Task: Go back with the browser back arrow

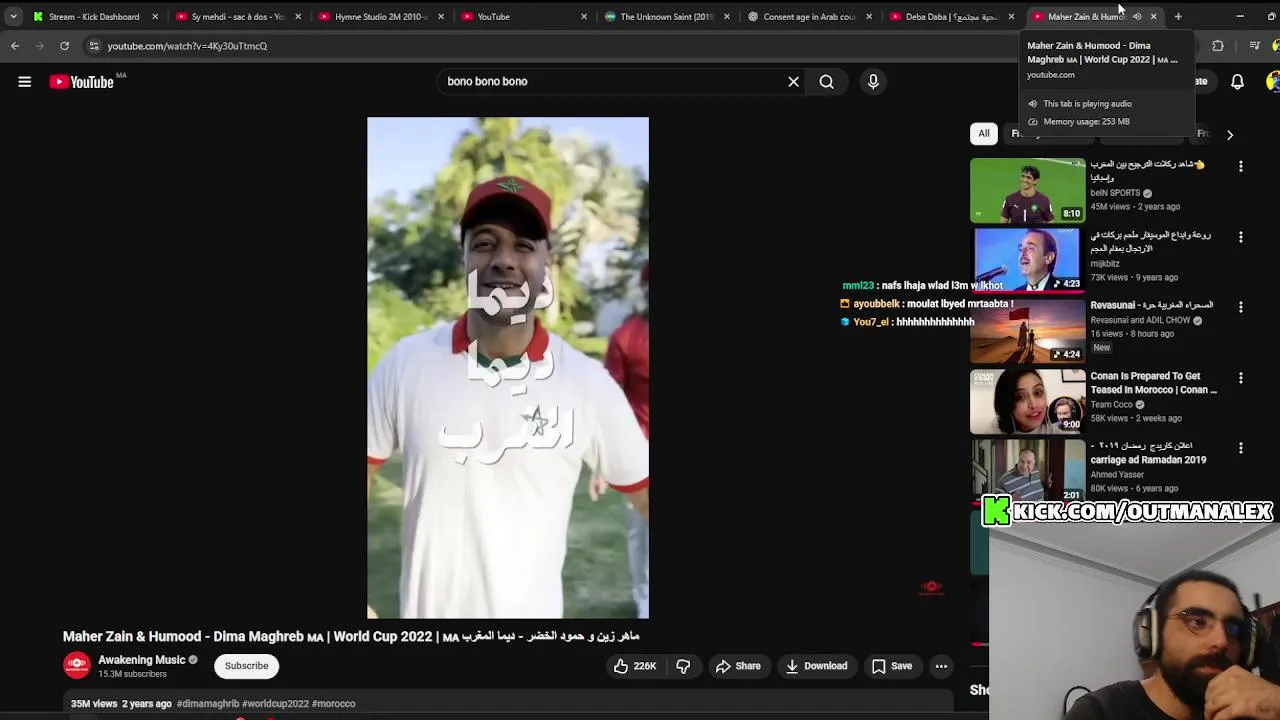Action: click(15, 46)
